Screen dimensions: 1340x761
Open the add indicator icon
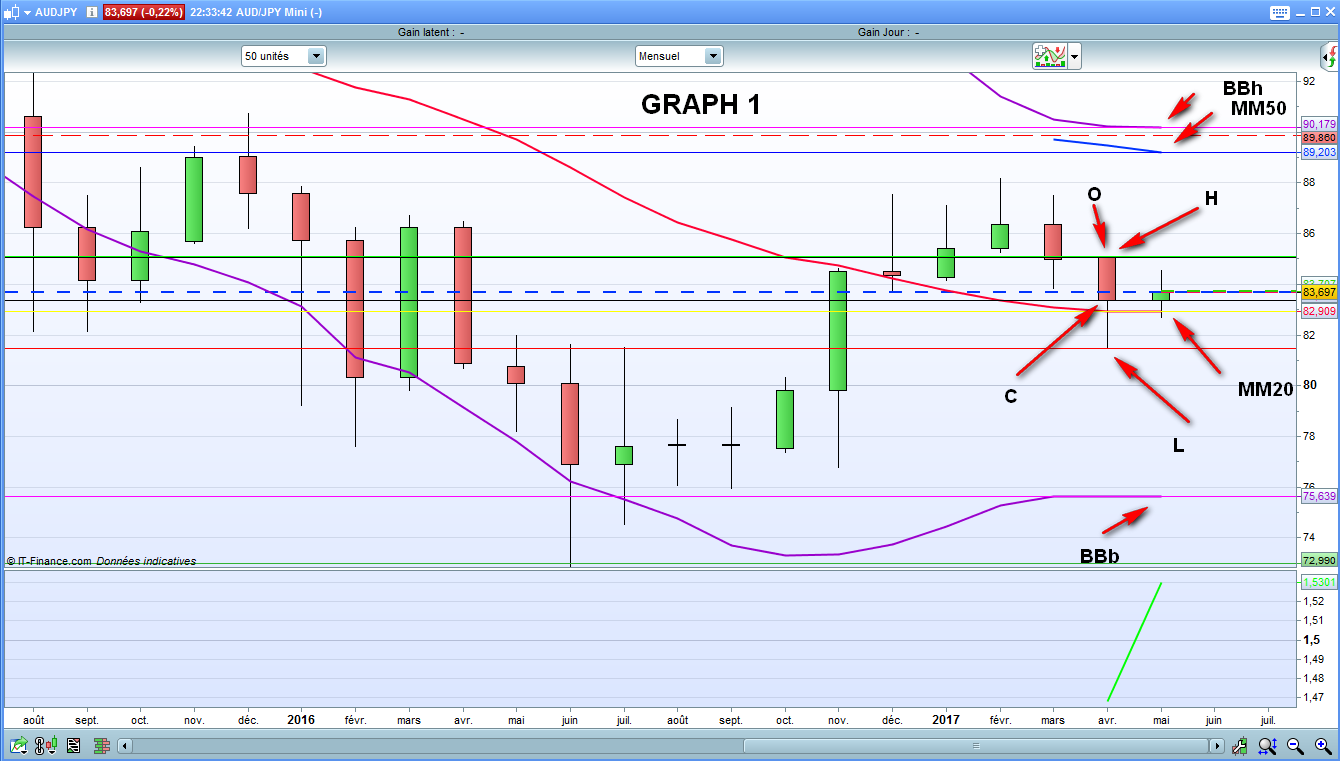click(x=1050, y=56)
